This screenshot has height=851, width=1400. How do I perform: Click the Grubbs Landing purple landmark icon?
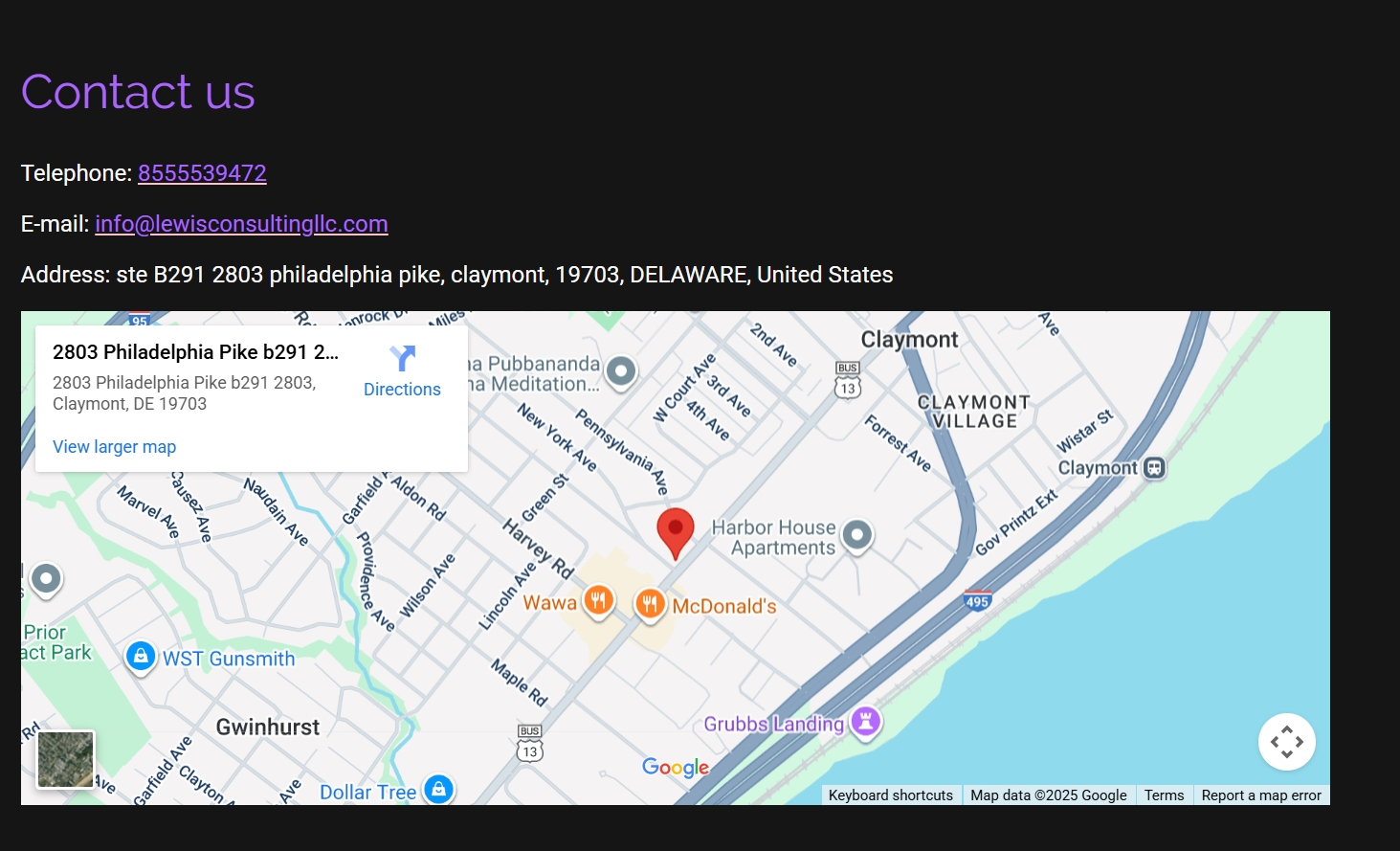[x=866, y=722]
